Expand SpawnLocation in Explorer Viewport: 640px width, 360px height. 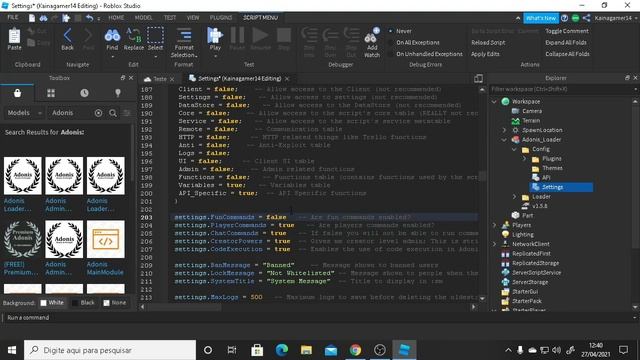coord(504,130)
